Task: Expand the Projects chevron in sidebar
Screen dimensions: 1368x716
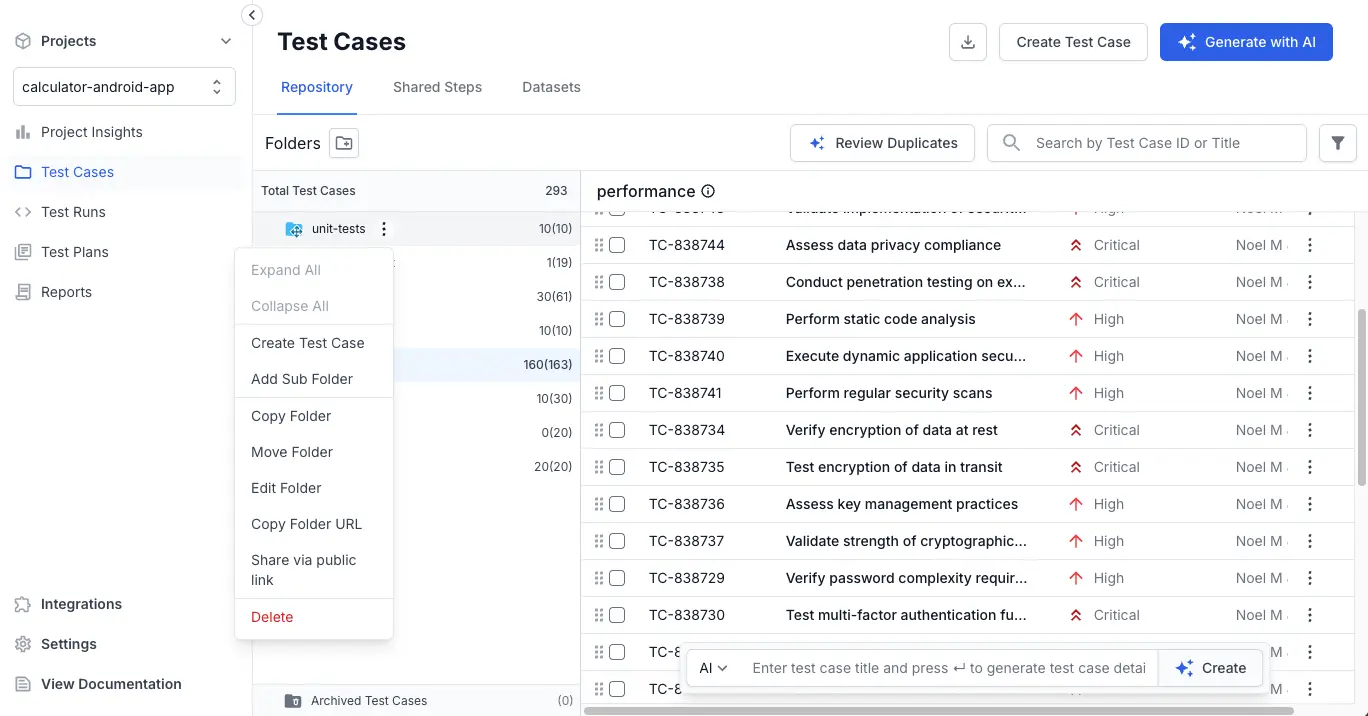Action: (x=226, y=41)
